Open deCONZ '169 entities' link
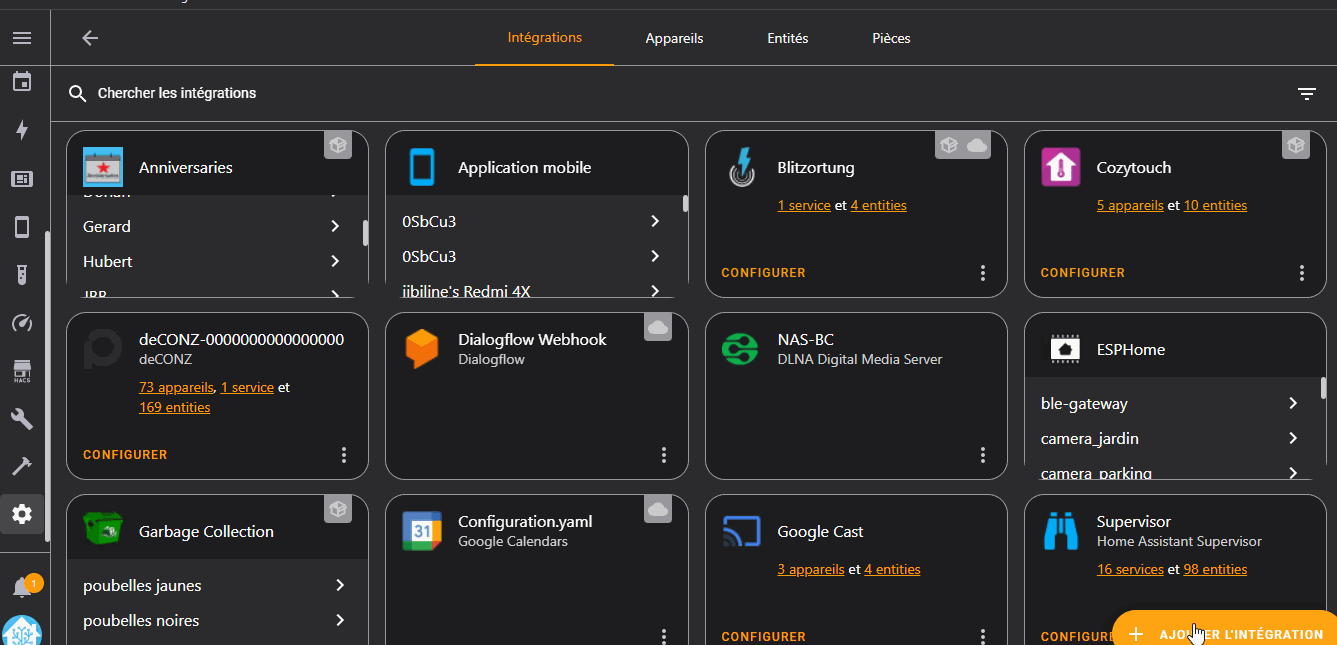This screenshot has height=645, width=1337. click(175, 408)
